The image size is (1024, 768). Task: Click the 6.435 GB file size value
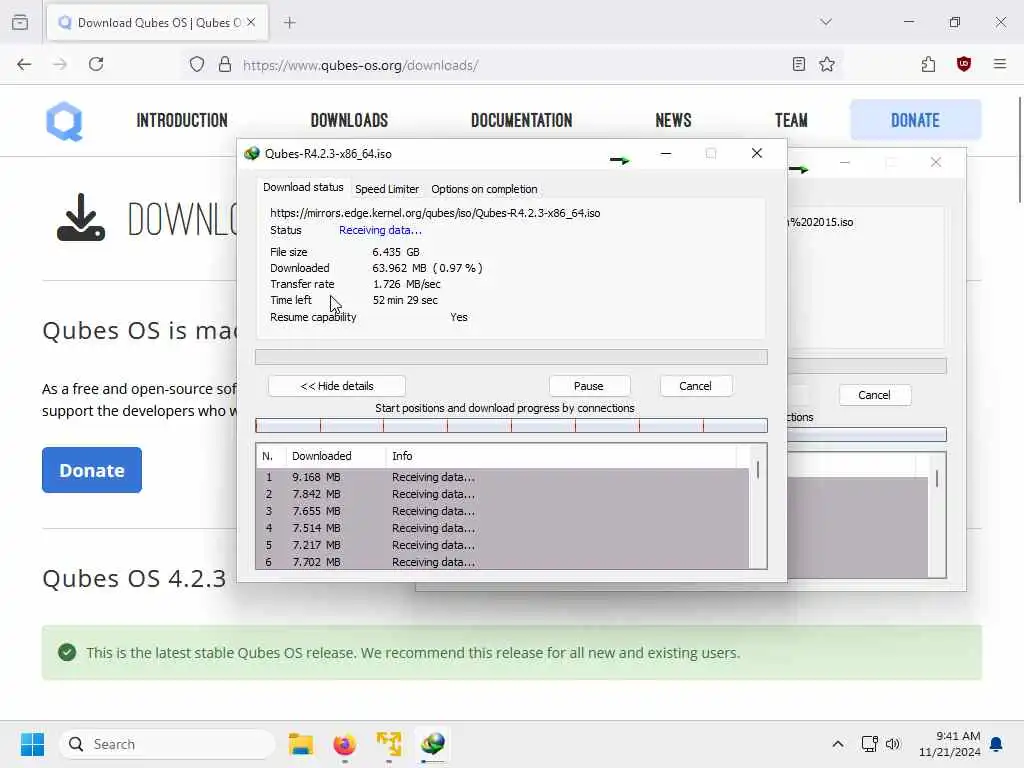(396, 252)
